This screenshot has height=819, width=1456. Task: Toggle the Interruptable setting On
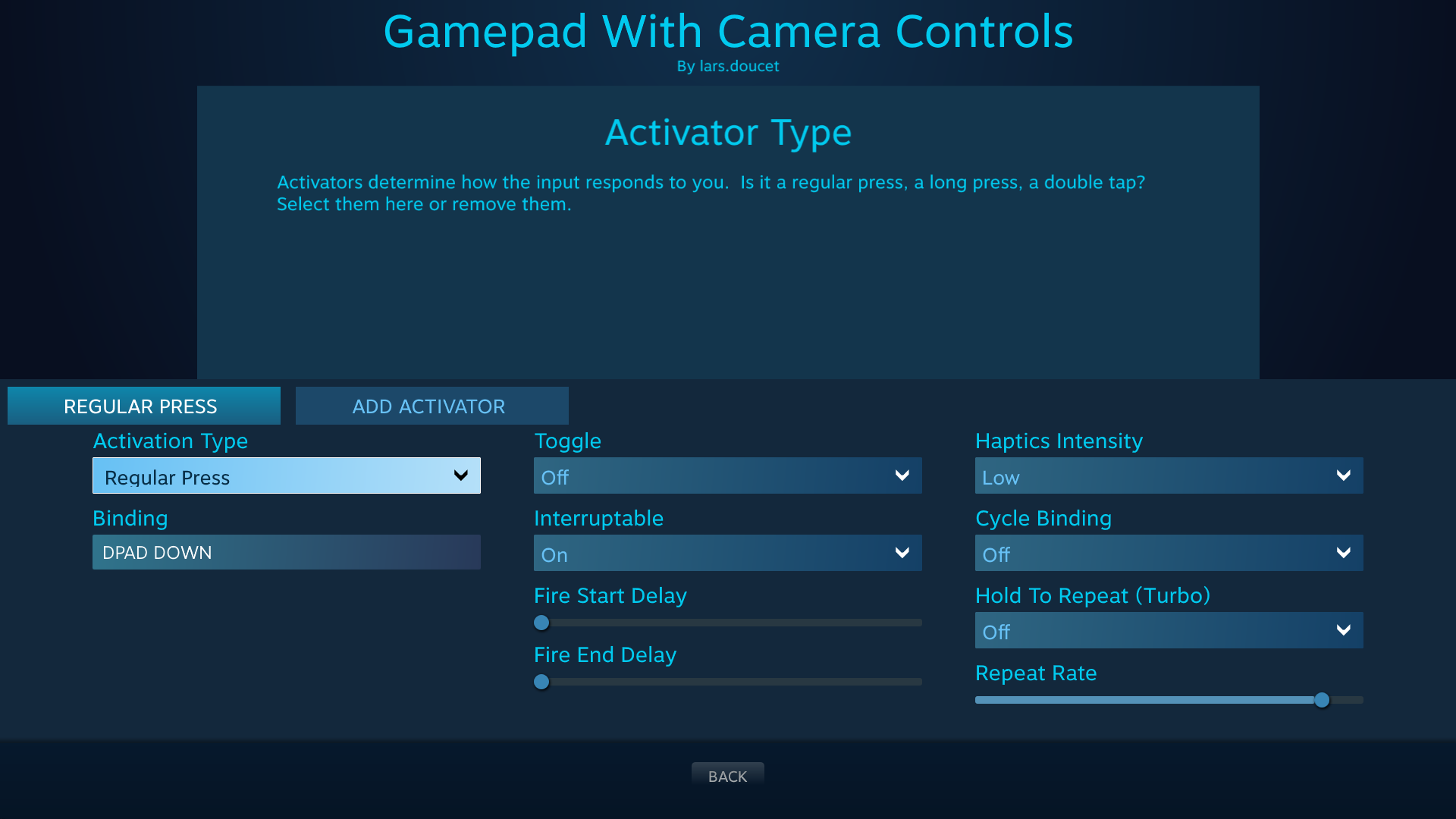tap(728, 553)
